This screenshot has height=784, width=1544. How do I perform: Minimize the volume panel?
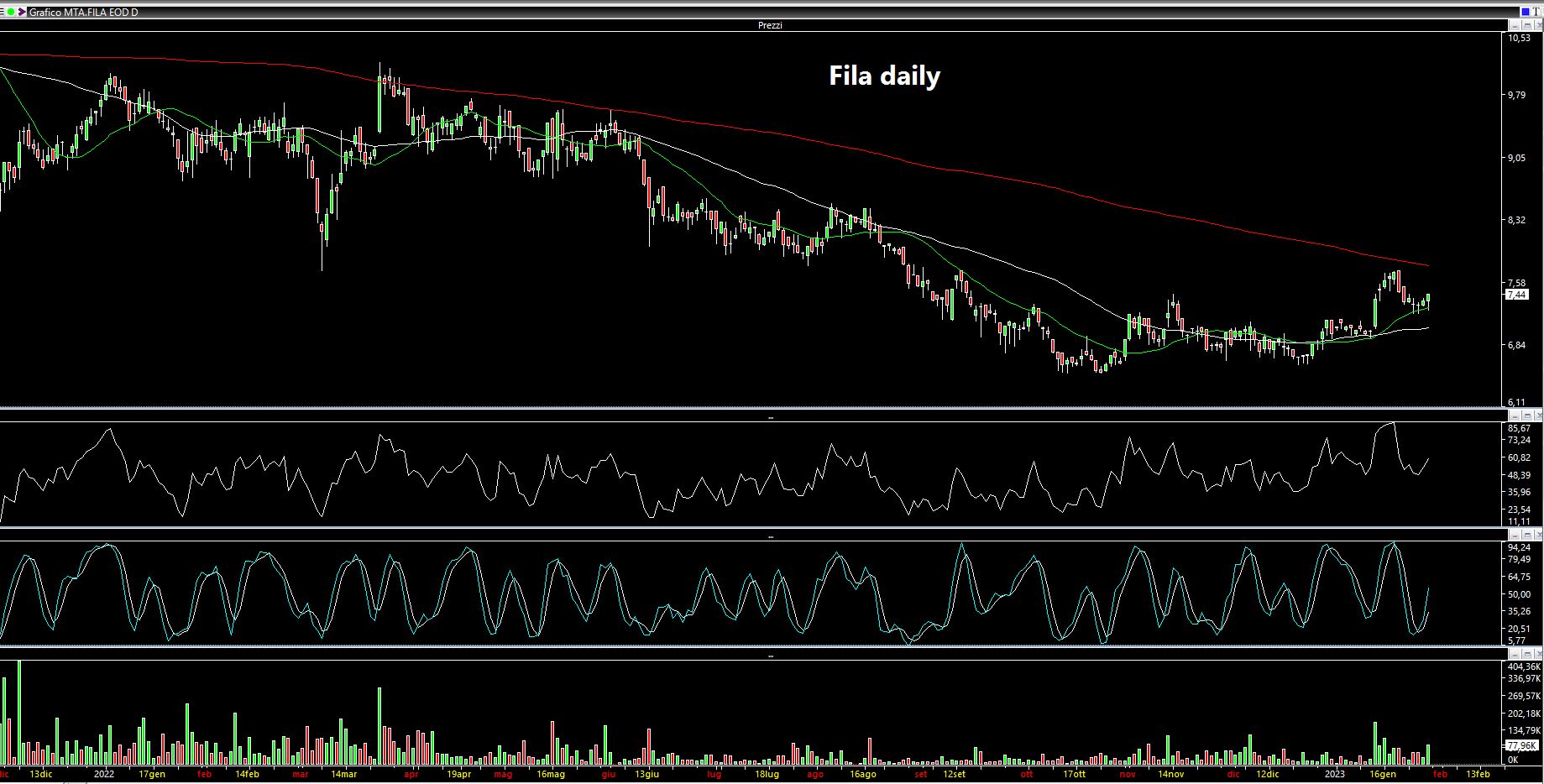point(1516,654)
